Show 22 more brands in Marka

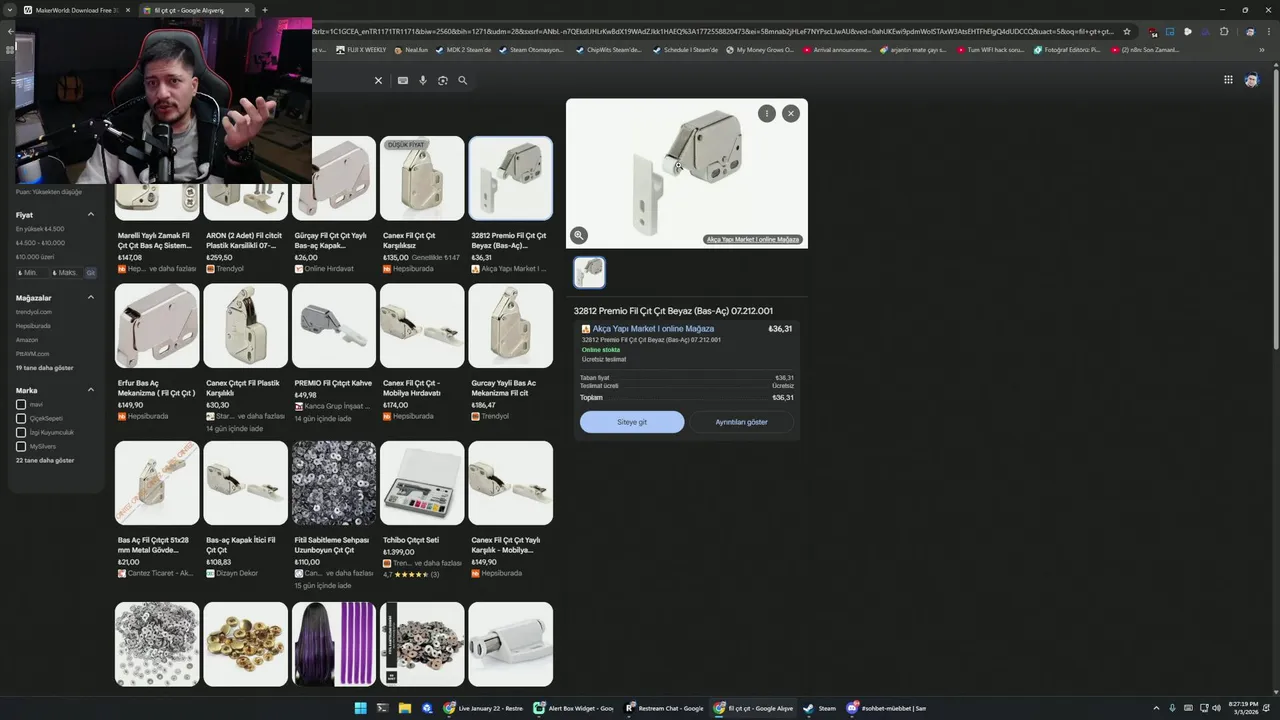45,460
